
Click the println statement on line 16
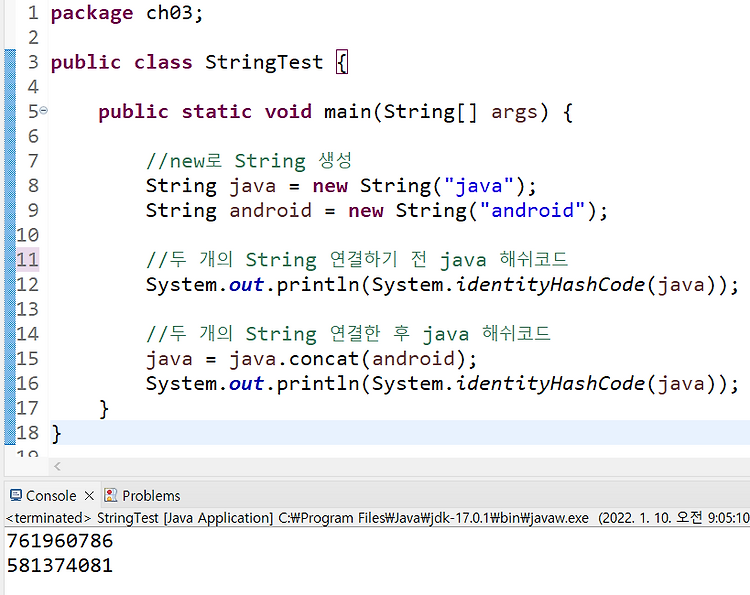(x=442, y=384)
